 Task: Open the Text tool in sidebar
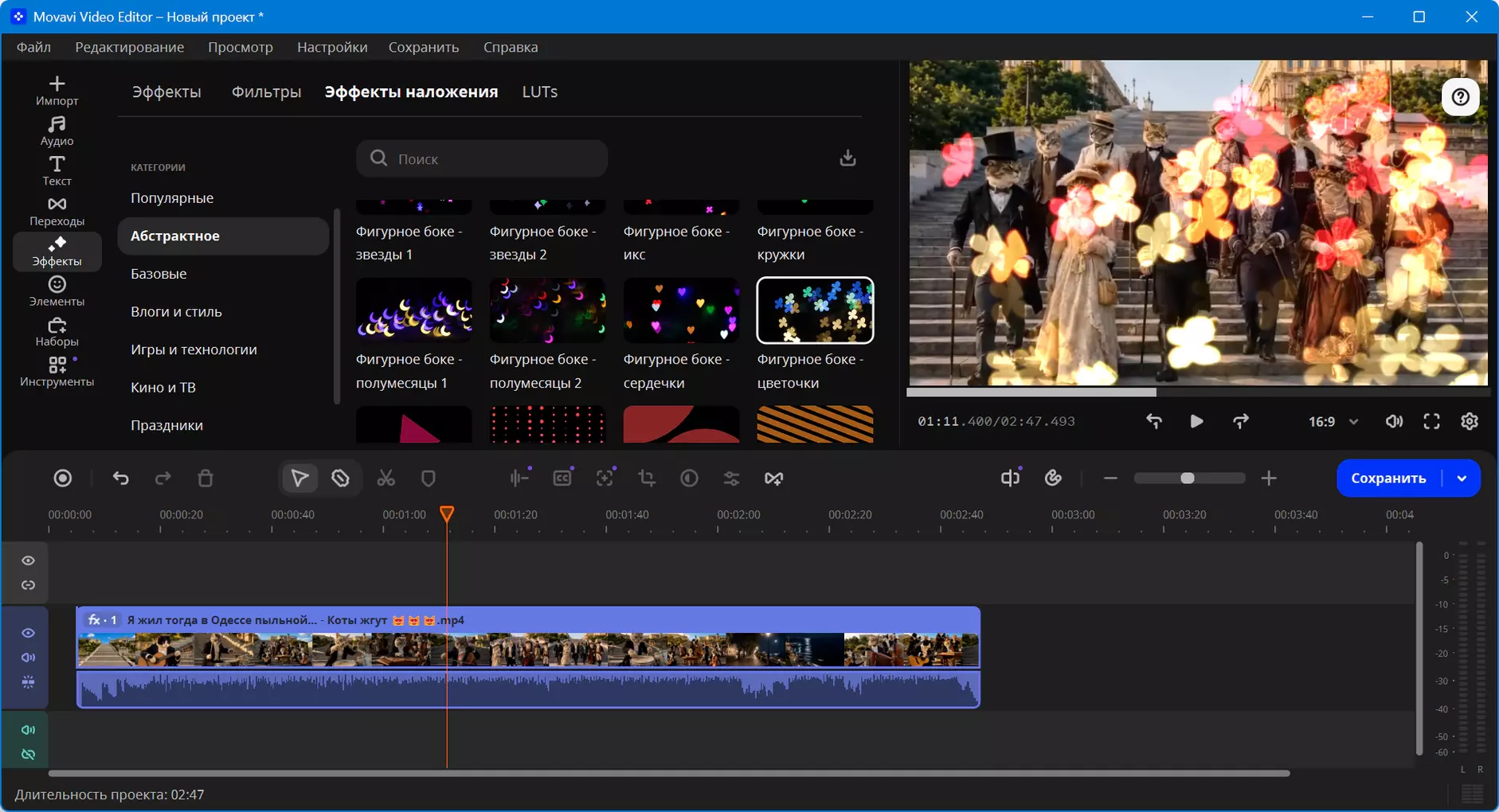[x=57, y=171]
